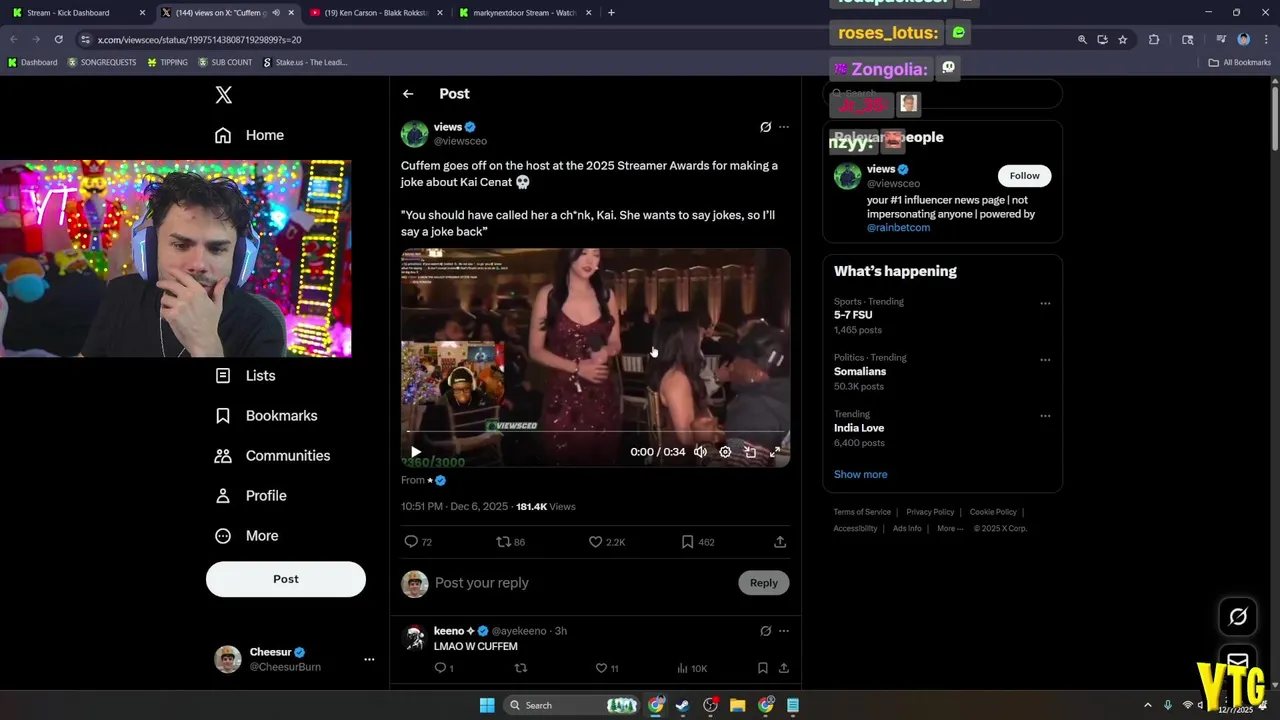Screen dimensions: 1280x720
Task: Open the footer More dropdown
Action: [x=950, y=528]
